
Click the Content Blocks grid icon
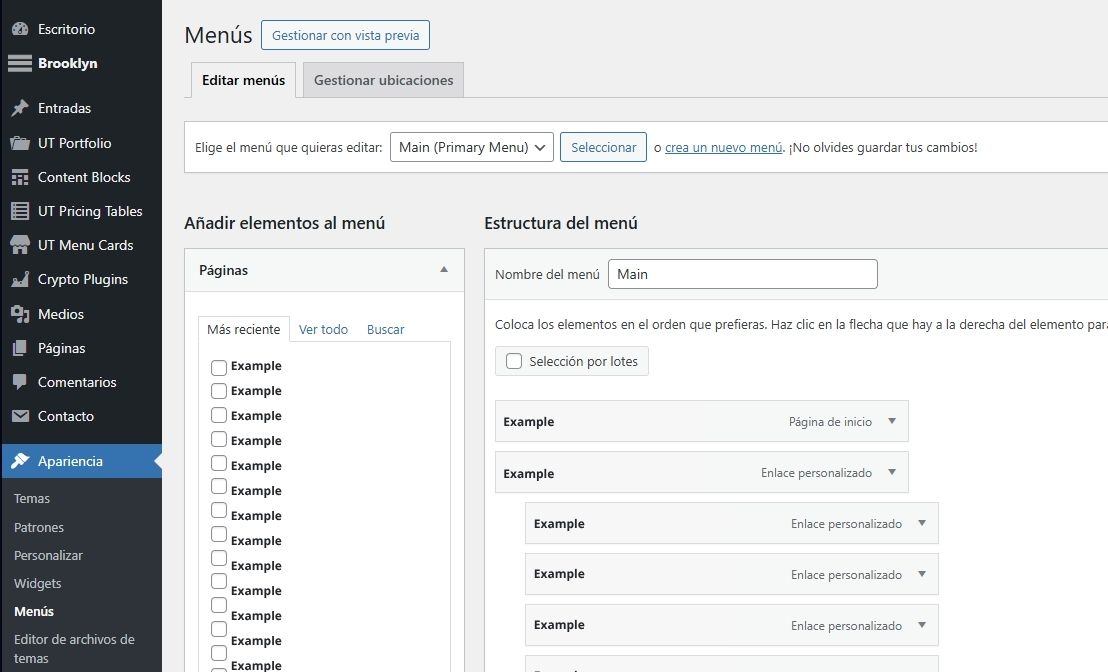(20, 177)
